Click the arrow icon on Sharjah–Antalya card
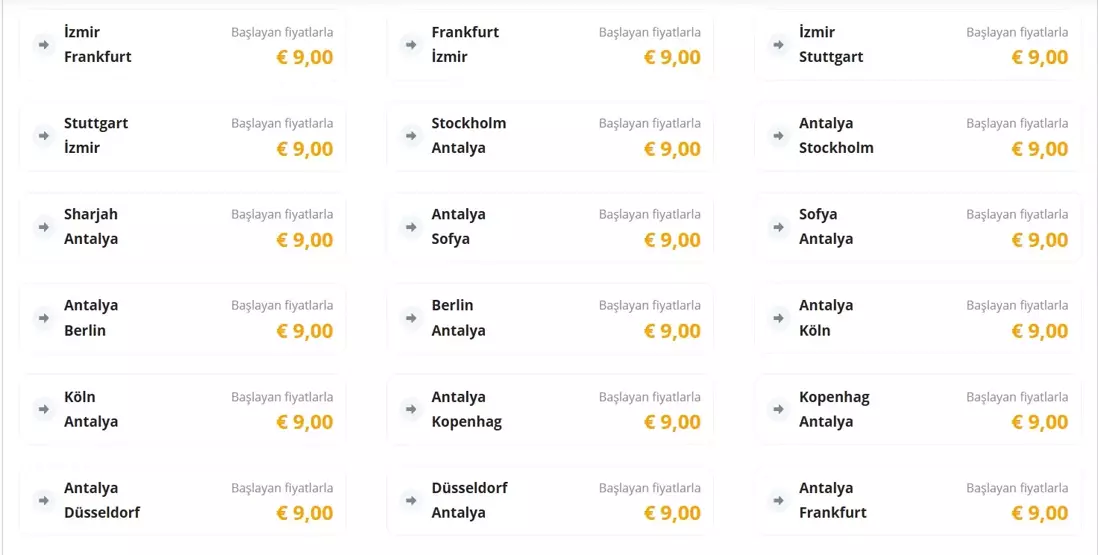Image resolution: width=1098 pixels, height=555 pixels. [43, 227]
